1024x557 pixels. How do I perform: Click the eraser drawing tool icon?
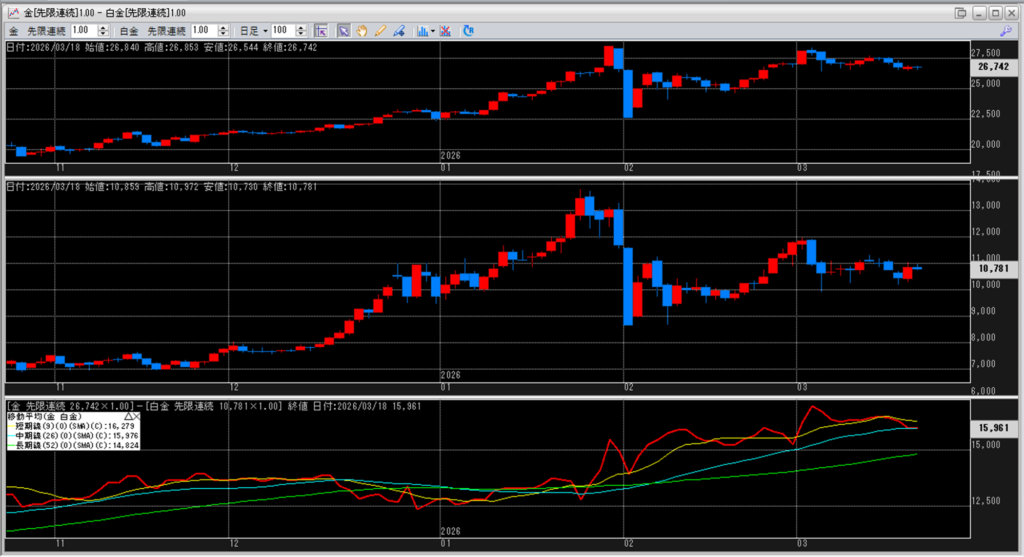coord(399,31)
